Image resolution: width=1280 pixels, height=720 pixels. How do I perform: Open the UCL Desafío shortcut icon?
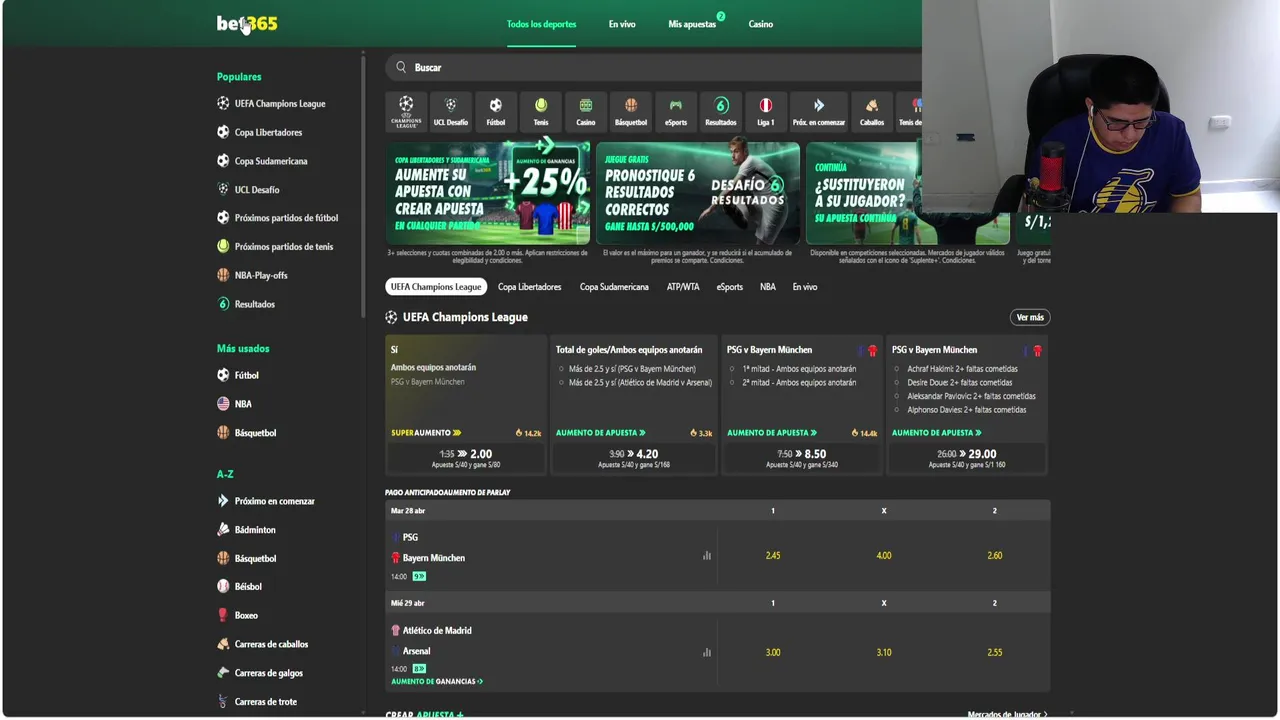coord(450,111)
